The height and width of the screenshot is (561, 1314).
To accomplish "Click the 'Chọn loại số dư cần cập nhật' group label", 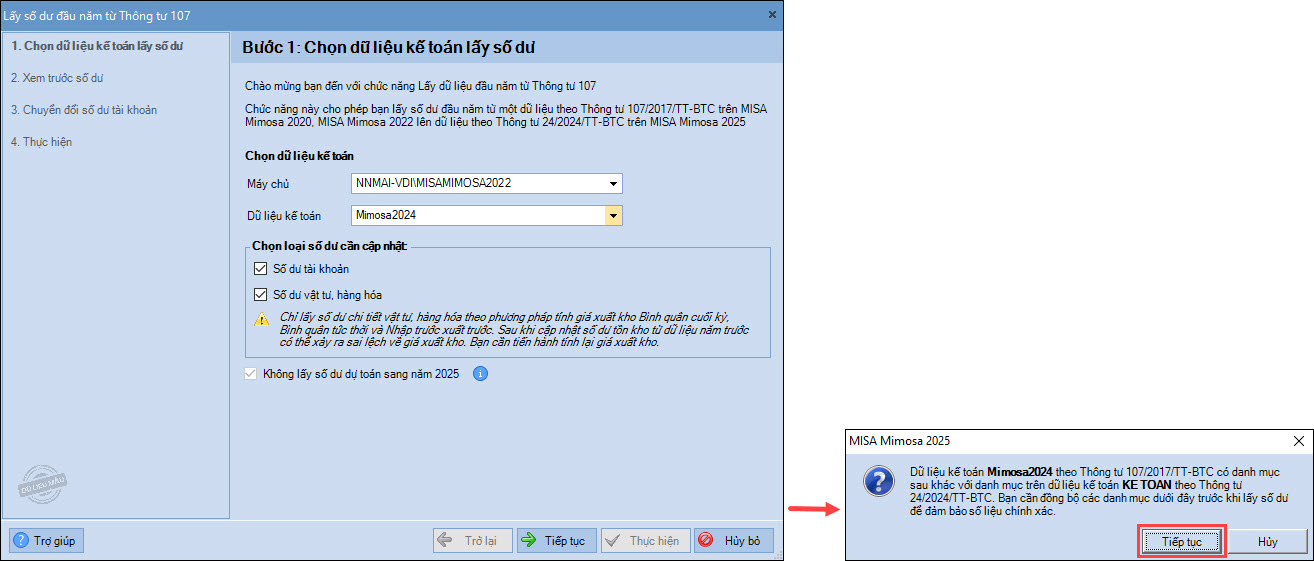I will [x=329, y=246].
